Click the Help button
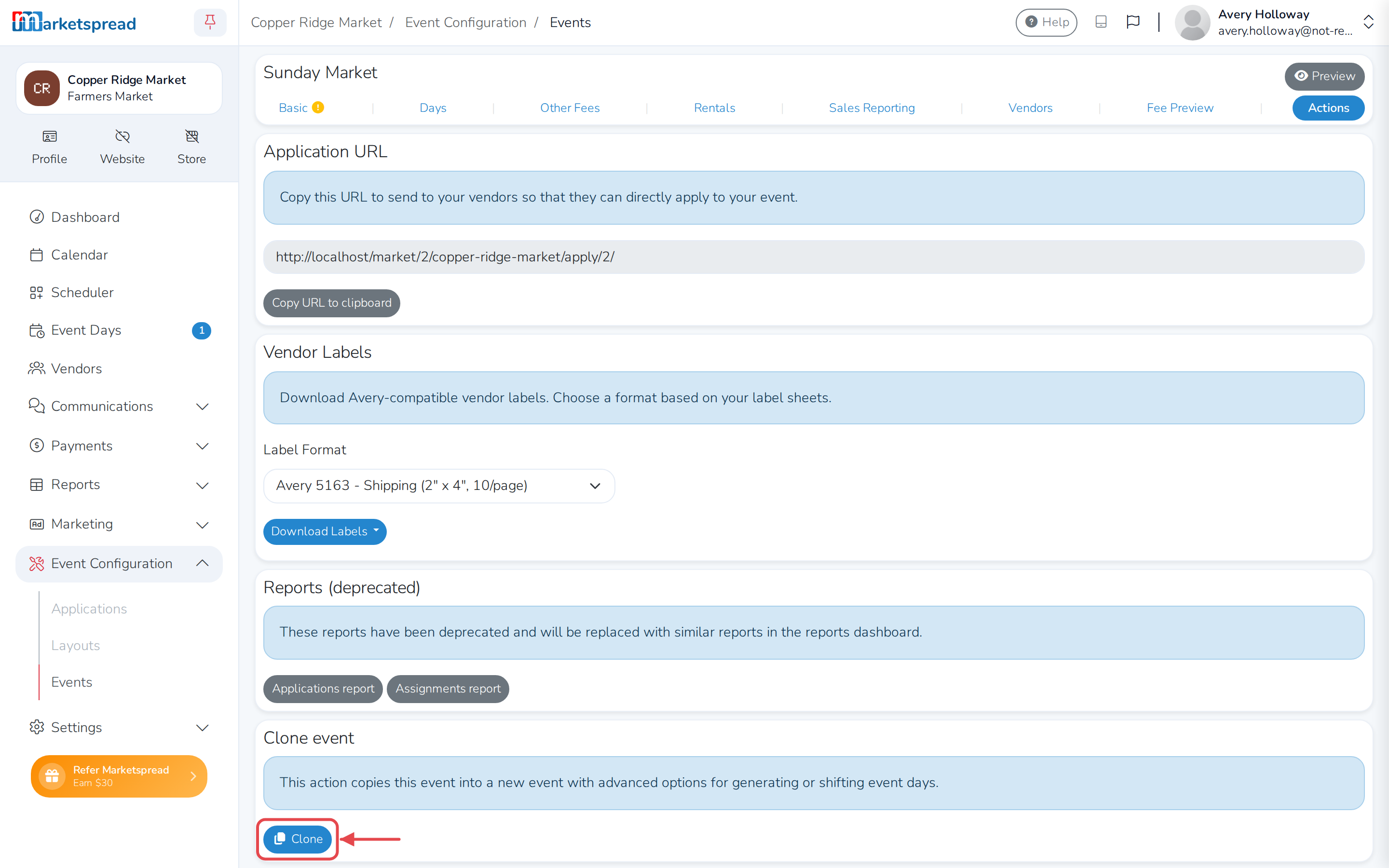The width and height of the screenshot is (1389, 868). tap(1047, 22)
